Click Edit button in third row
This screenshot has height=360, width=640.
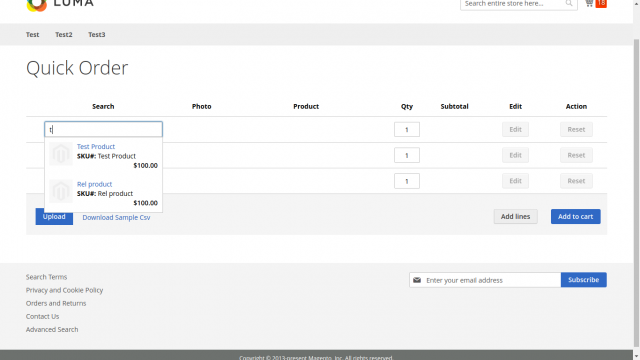click(x=516, y=181)
